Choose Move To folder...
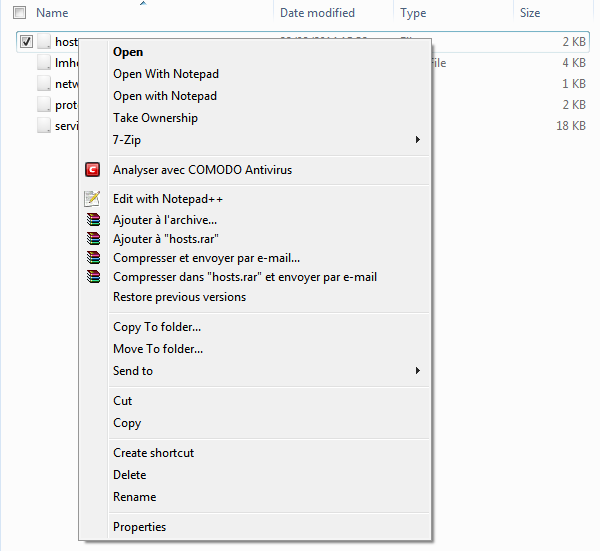The height and width of the screenshot is (551, 600). pyautogui.click(x=158, y=349)
